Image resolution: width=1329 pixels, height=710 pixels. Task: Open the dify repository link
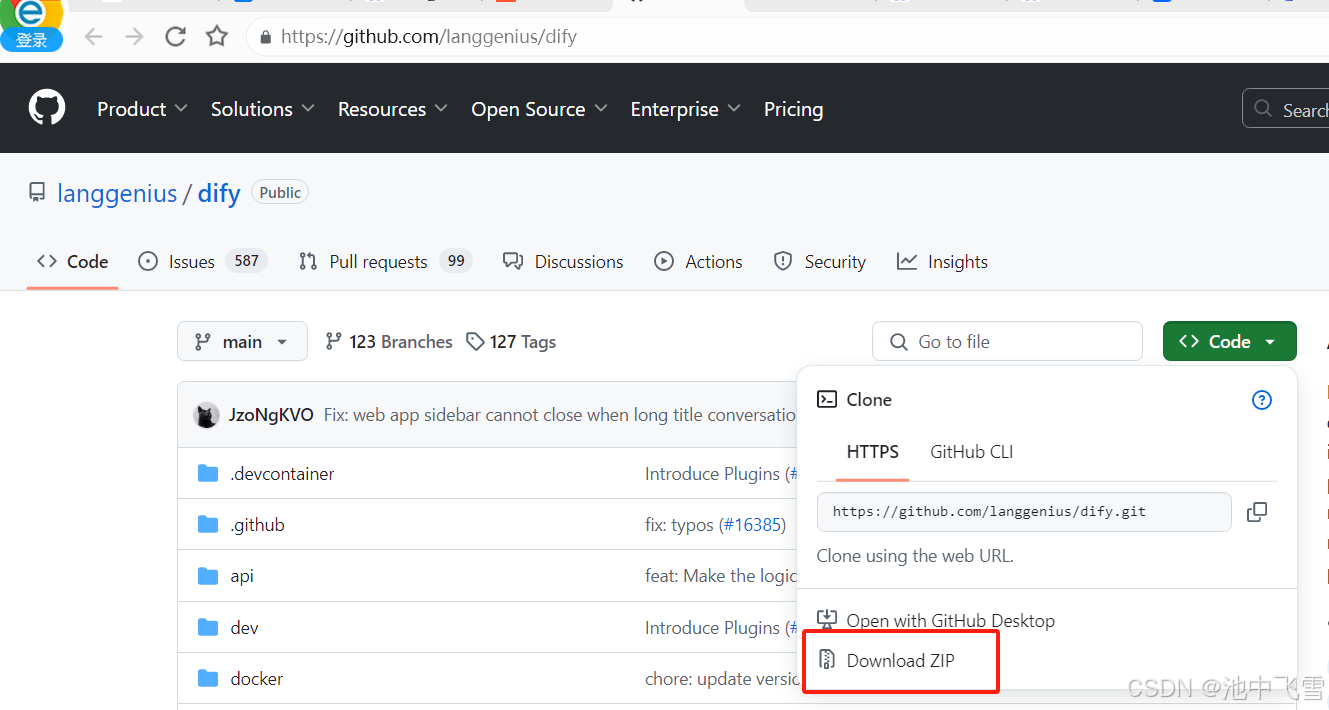coord(219,193)
